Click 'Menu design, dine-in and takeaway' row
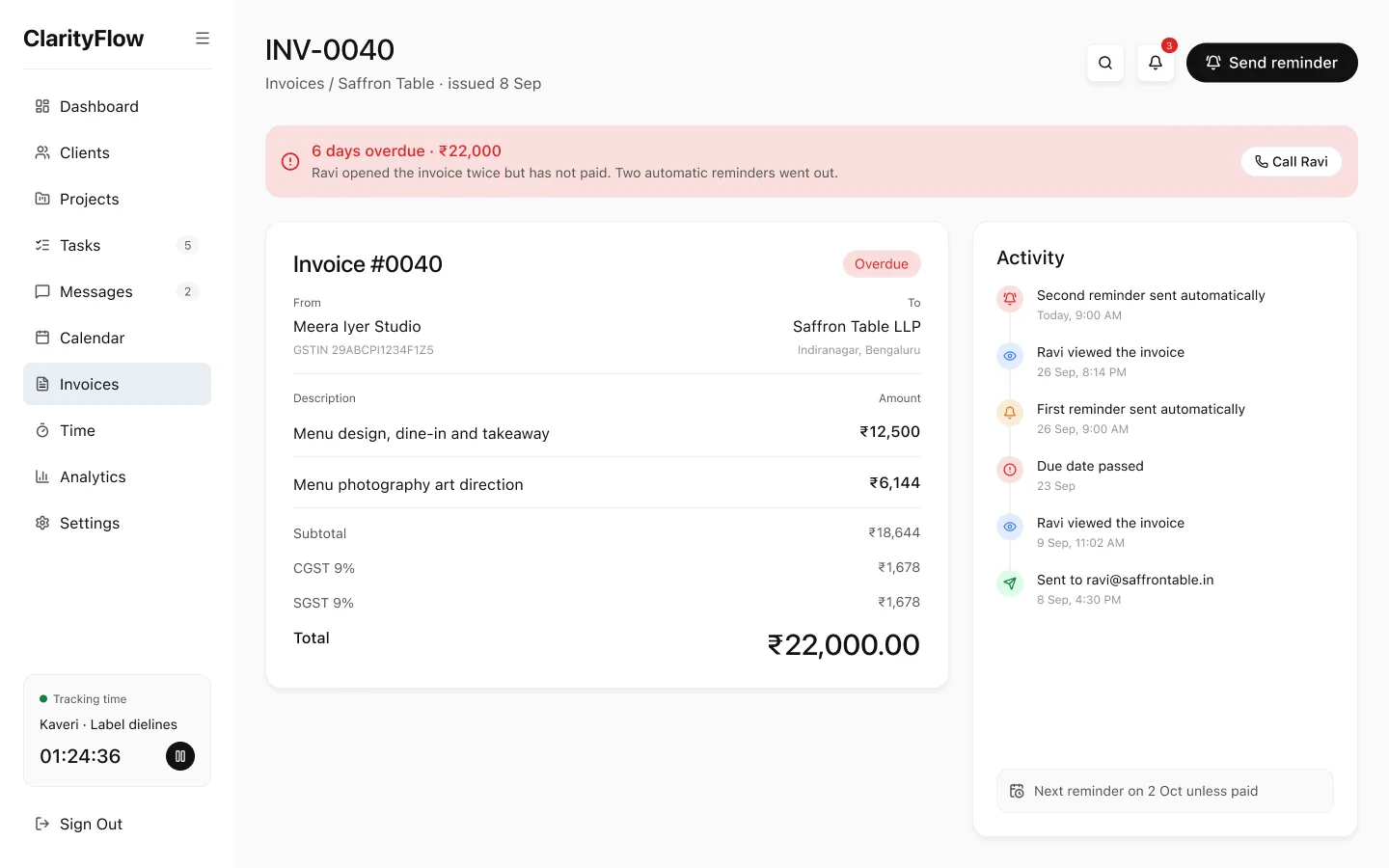The height and width of the screenshot is (868, 1389). tap(607, 433)
